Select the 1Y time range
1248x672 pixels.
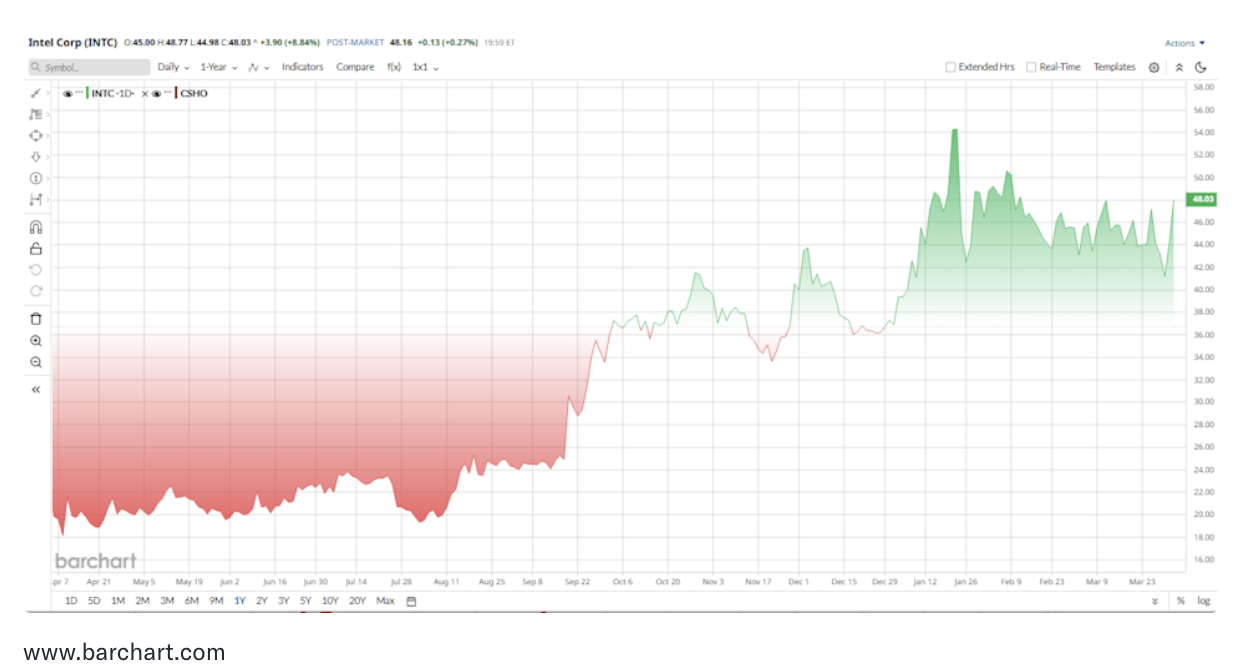240,601
